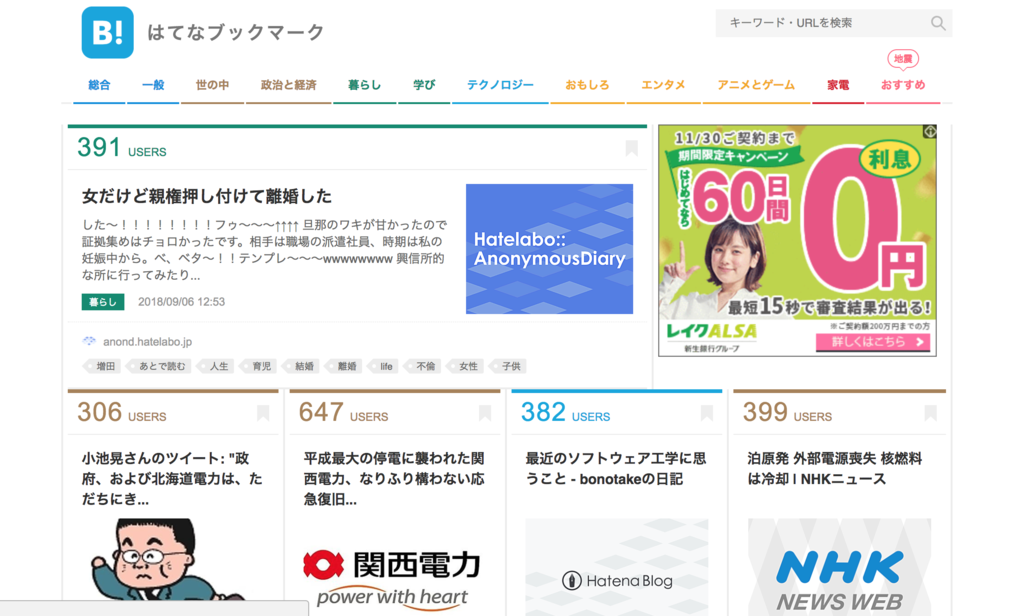Go to the おすすめ tab
The width and height of the screenshot is (1024, 616).
903,85
